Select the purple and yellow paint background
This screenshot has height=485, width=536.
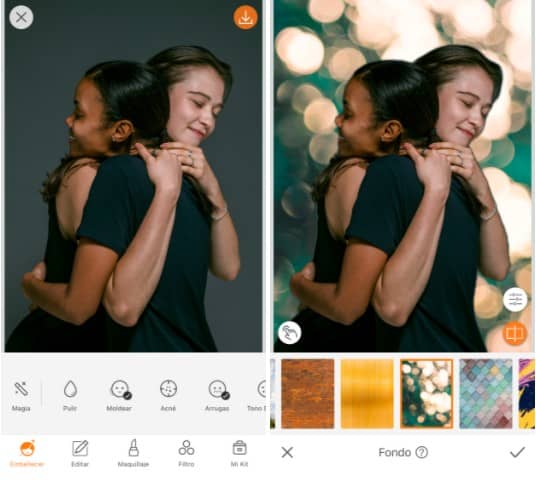tap(527, 394)
